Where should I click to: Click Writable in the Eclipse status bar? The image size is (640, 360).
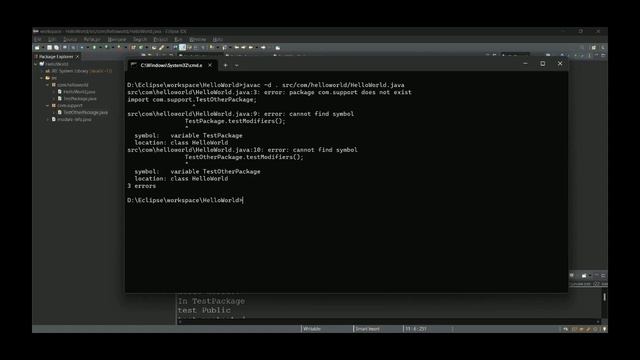[312, 329]
